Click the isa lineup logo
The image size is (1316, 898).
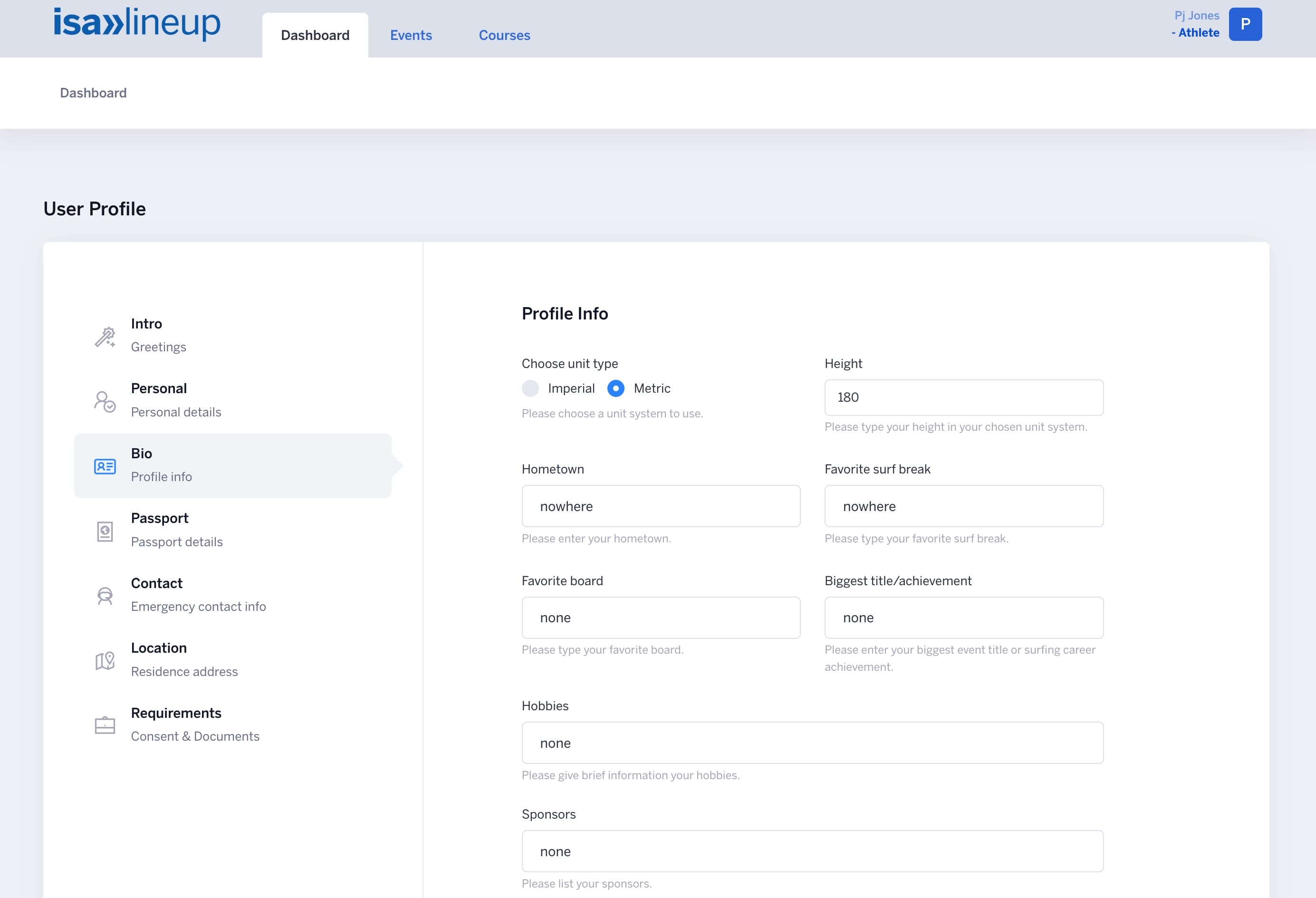[137, 23]
